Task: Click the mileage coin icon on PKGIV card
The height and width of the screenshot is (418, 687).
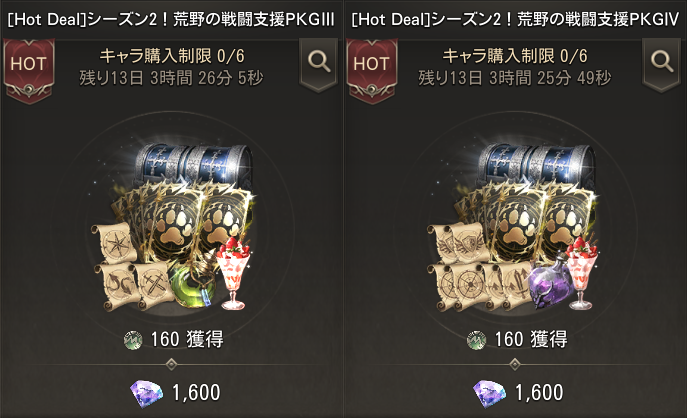Action: pyautogui.click(x=476, y=340)
